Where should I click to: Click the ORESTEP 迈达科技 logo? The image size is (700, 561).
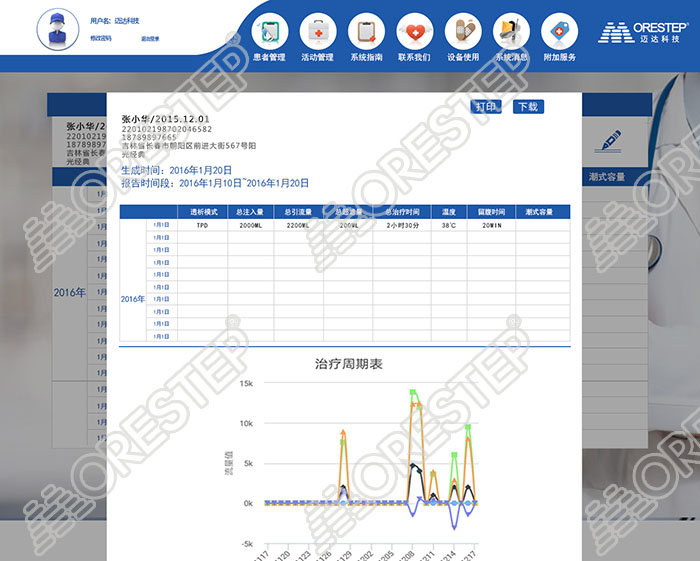[645, 31]
